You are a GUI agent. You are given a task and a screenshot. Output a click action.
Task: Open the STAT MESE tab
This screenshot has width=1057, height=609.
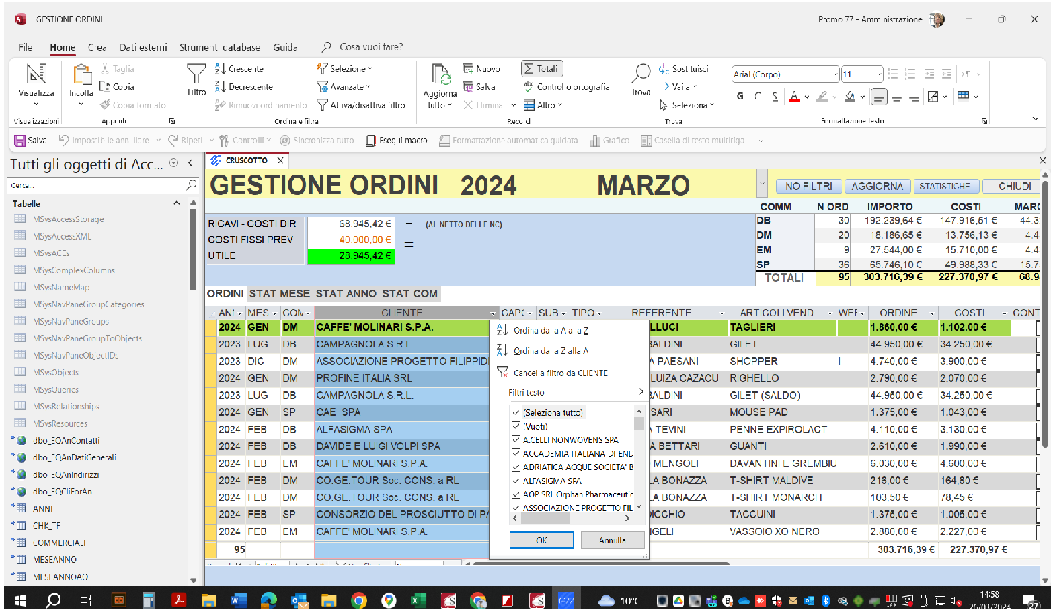pos(279,293)
